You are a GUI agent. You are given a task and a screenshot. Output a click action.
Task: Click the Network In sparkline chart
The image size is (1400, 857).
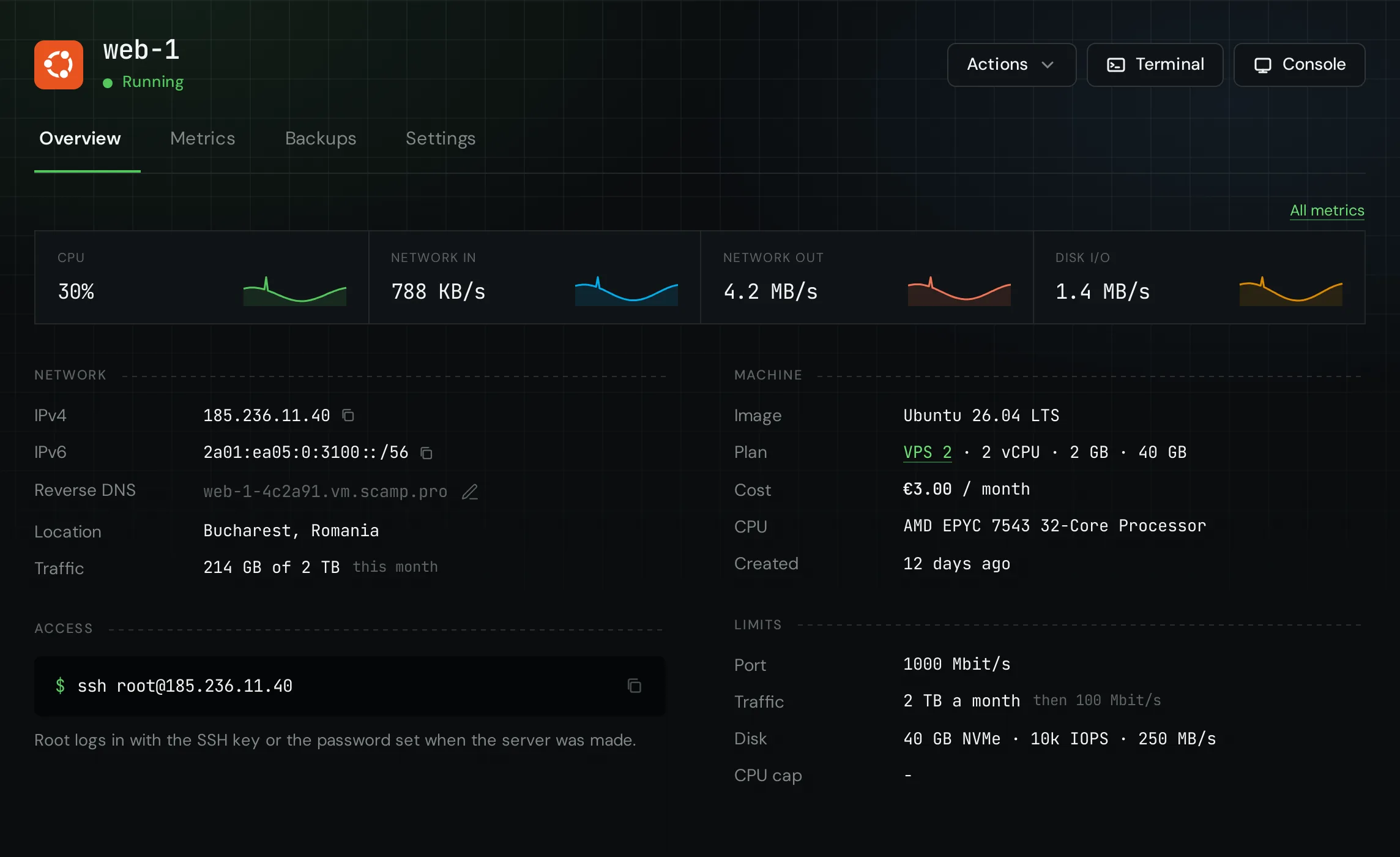[x=627, y=291]
